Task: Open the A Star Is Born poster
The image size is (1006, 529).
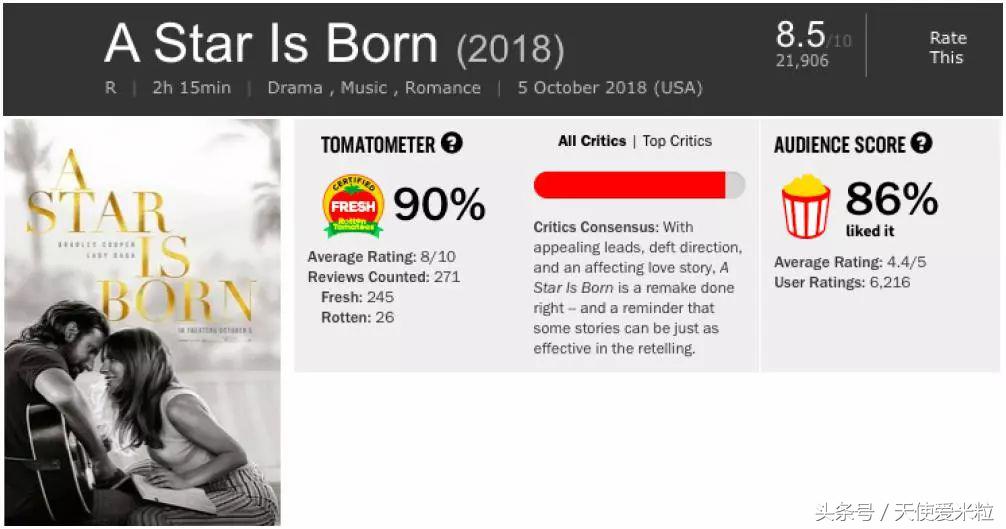Action: coord(143,322)
